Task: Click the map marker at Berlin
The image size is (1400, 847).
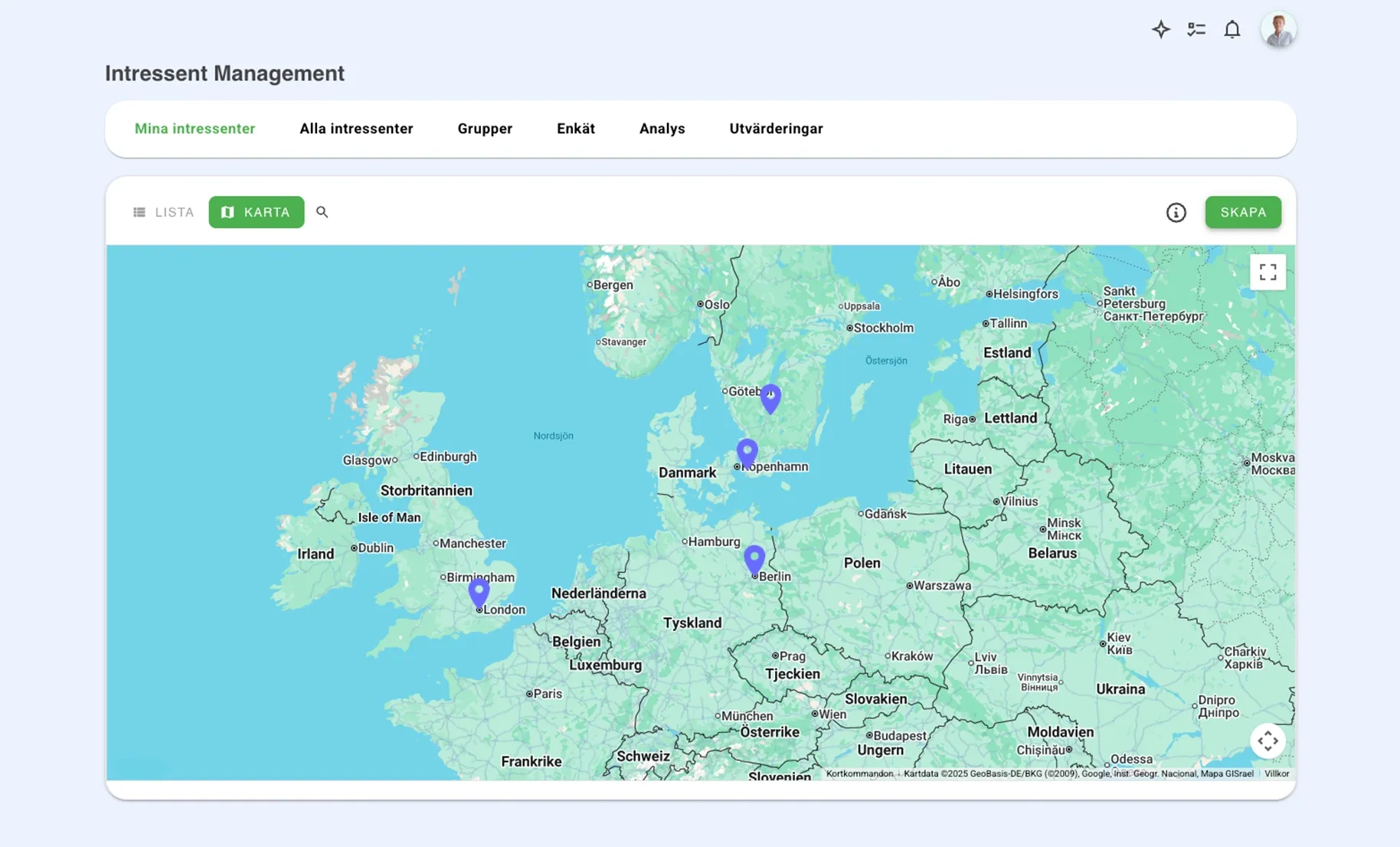Action: pyautogui.click(x=754, y=558)
